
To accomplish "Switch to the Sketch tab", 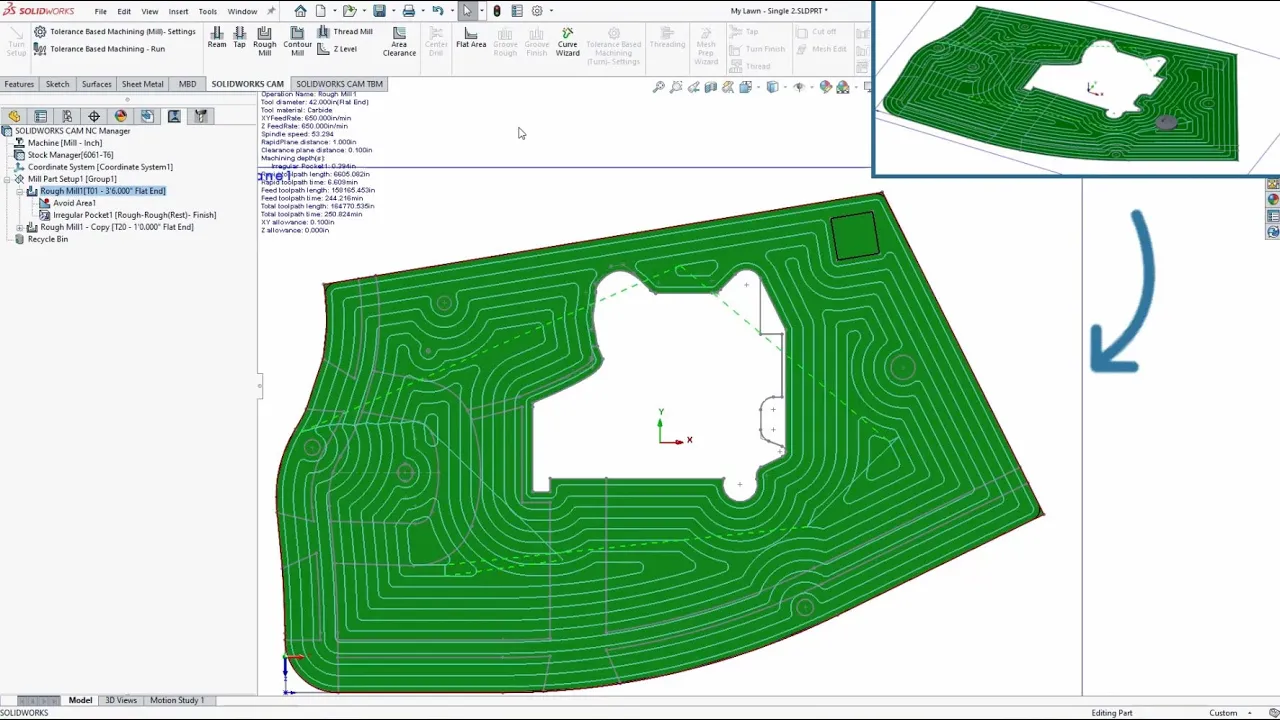I will (57, 84).
